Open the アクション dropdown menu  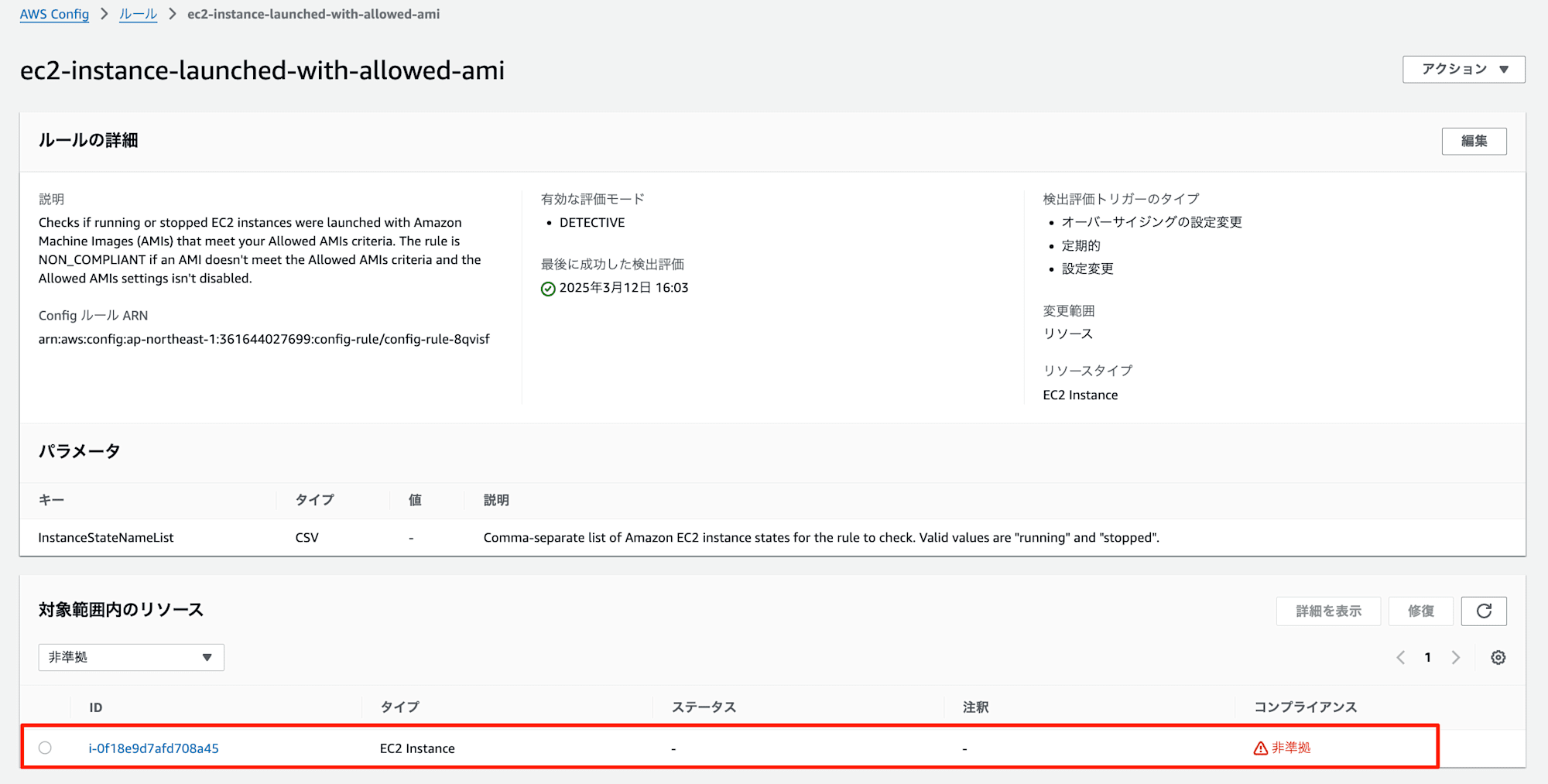pos(1464,69)
